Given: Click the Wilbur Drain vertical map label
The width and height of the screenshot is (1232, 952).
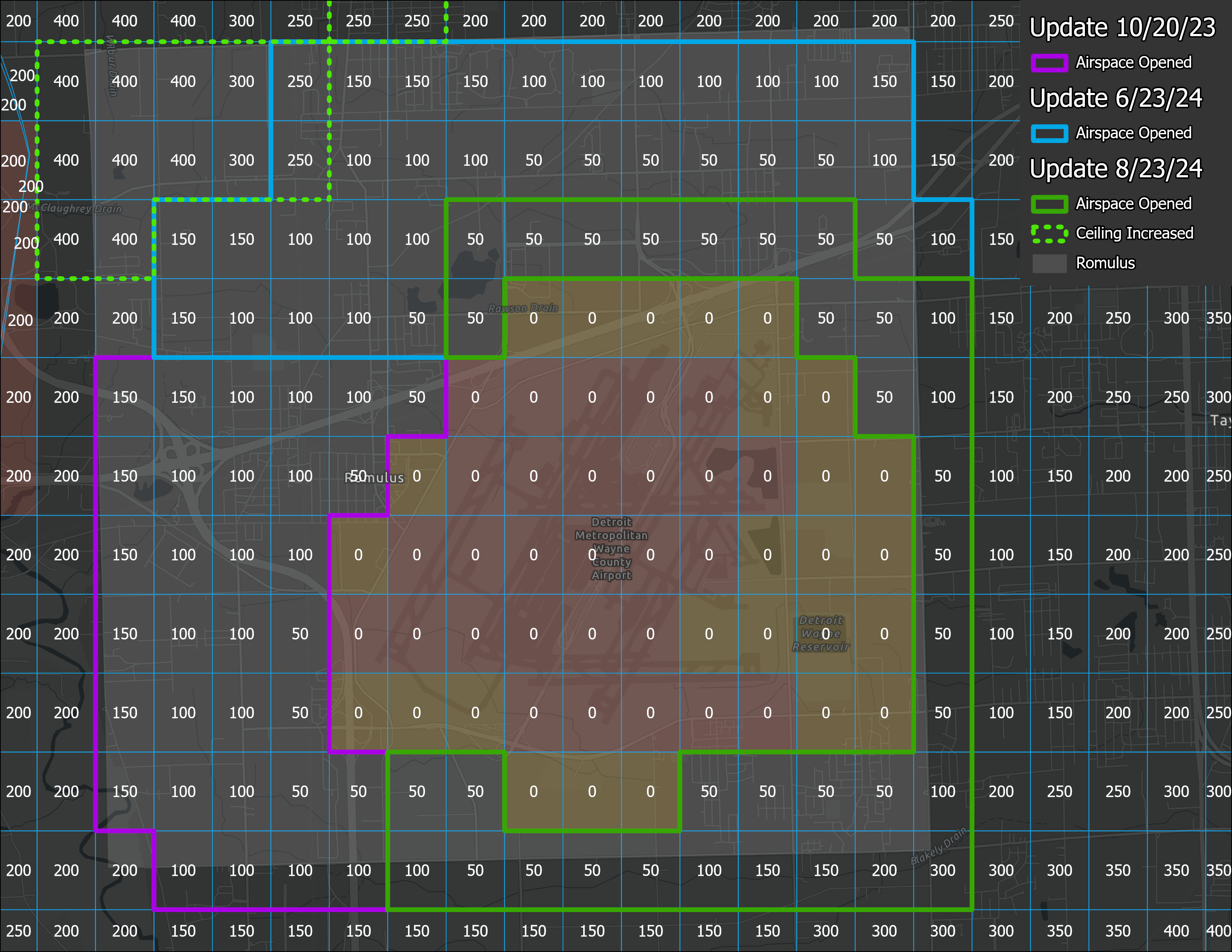Looking at the screenshot, I should point(112,66).
